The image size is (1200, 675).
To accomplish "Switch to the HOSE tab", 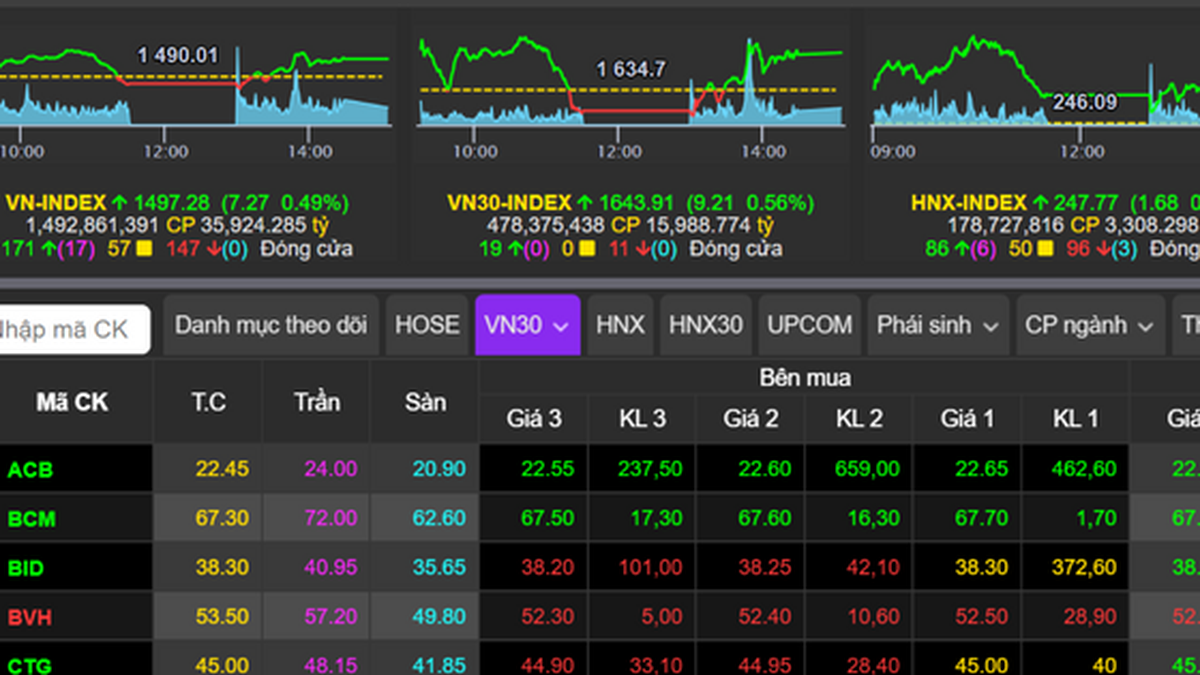I will (427, 325).
